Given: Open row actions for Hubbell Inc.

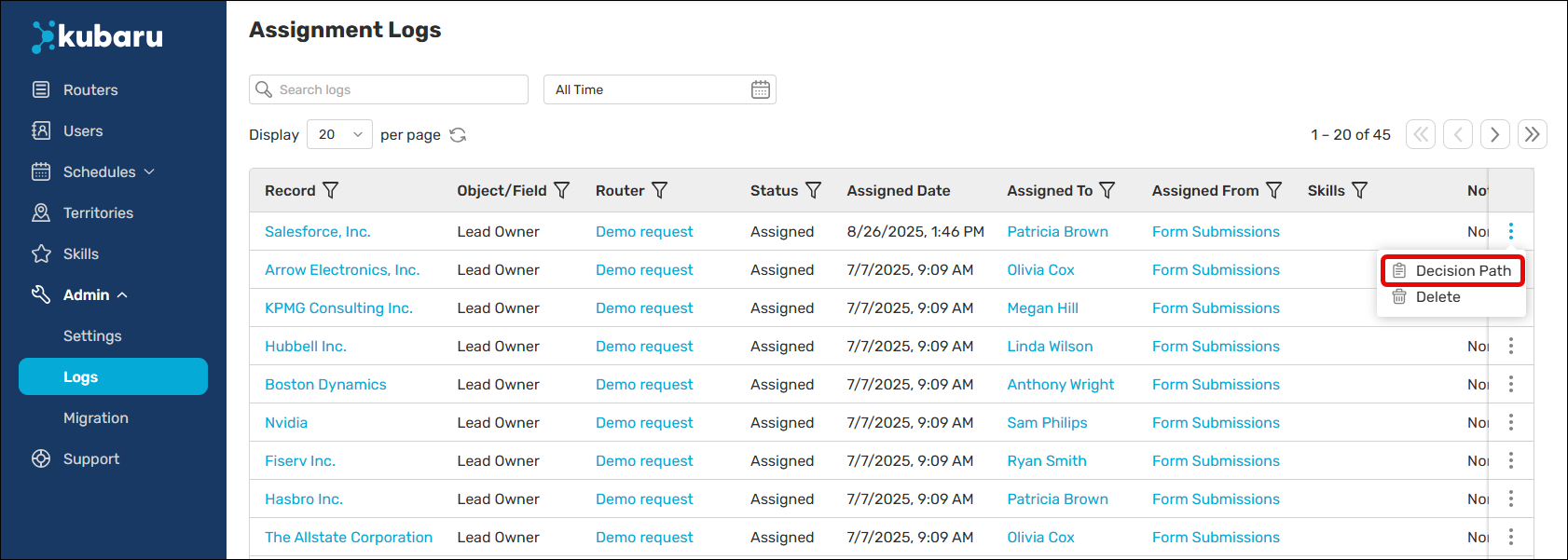Looking at the screenshot, I should coord(1510,346).
